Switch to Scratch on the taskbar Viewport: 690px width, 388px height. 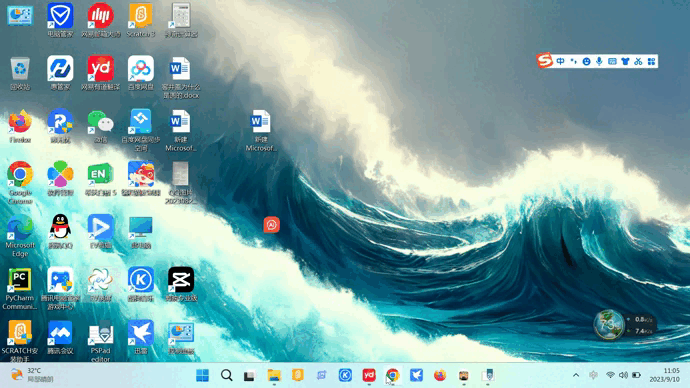[297, 375]
